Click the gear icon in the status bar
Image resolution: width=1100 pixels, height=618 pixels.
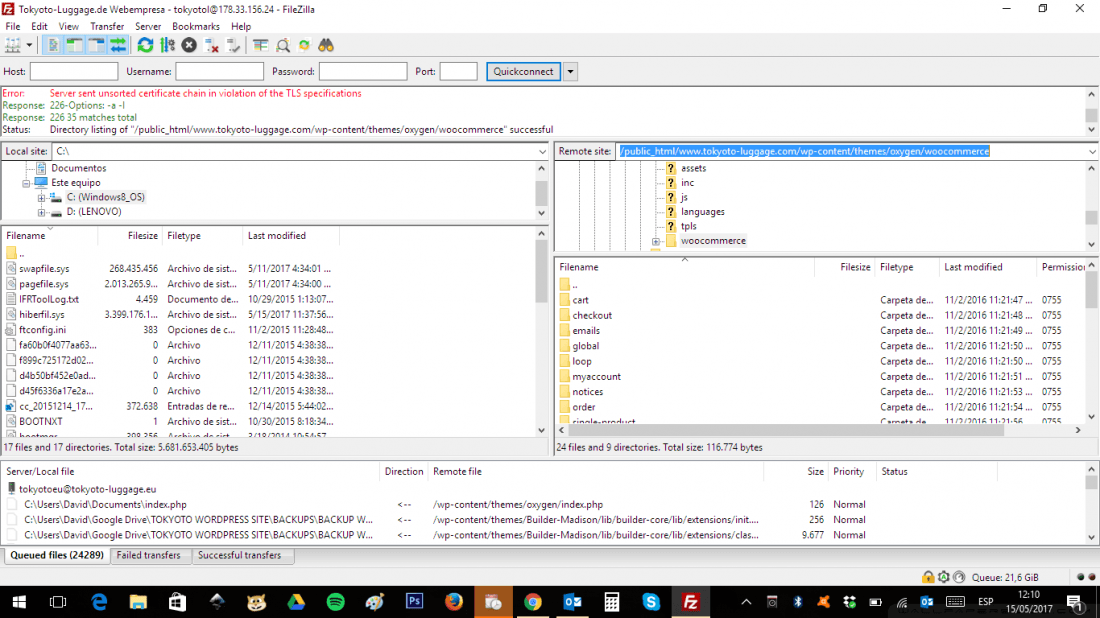point(944,577)
